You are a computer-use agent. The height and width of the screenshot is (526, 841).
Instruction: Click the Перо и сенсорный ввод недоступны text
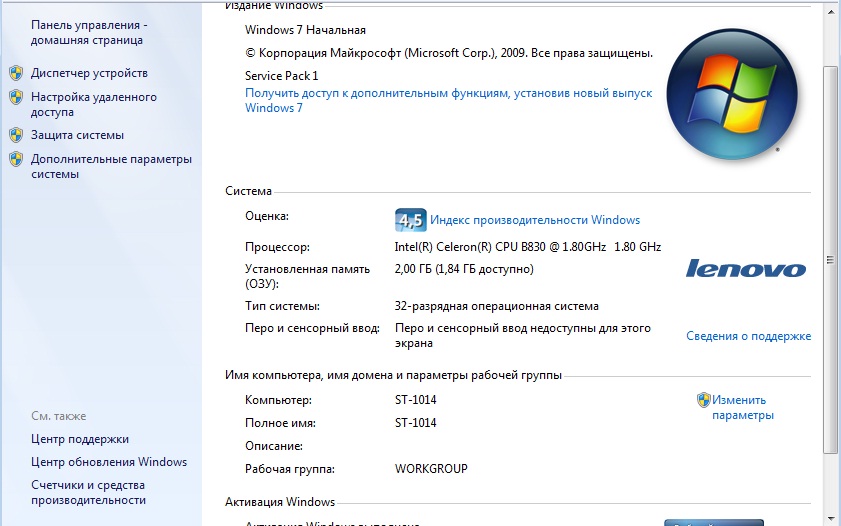point(522,336)
